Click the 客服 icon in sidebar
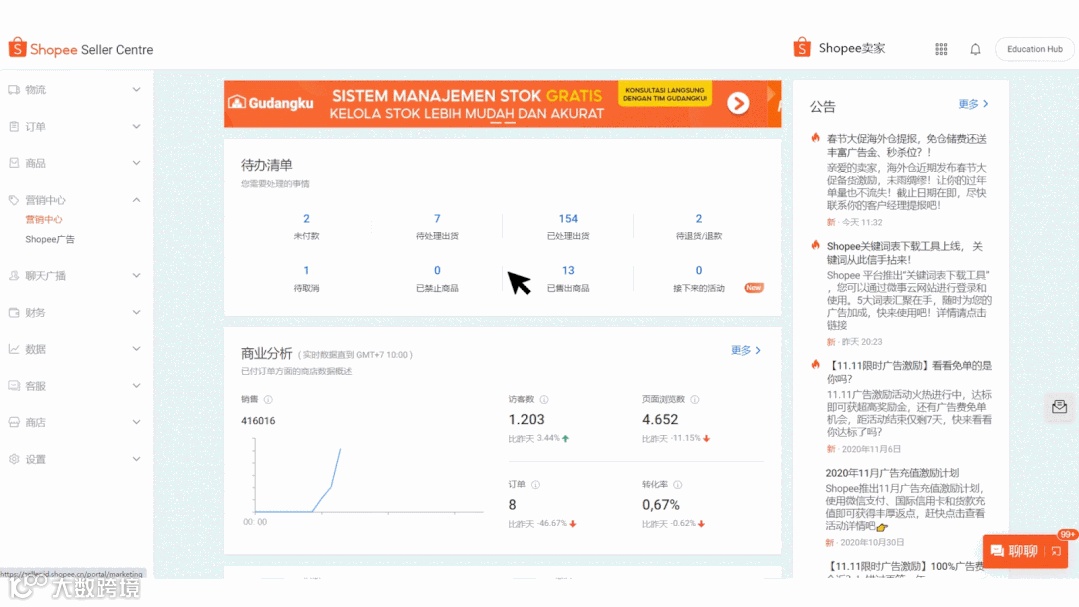 (x=14, y=385)
